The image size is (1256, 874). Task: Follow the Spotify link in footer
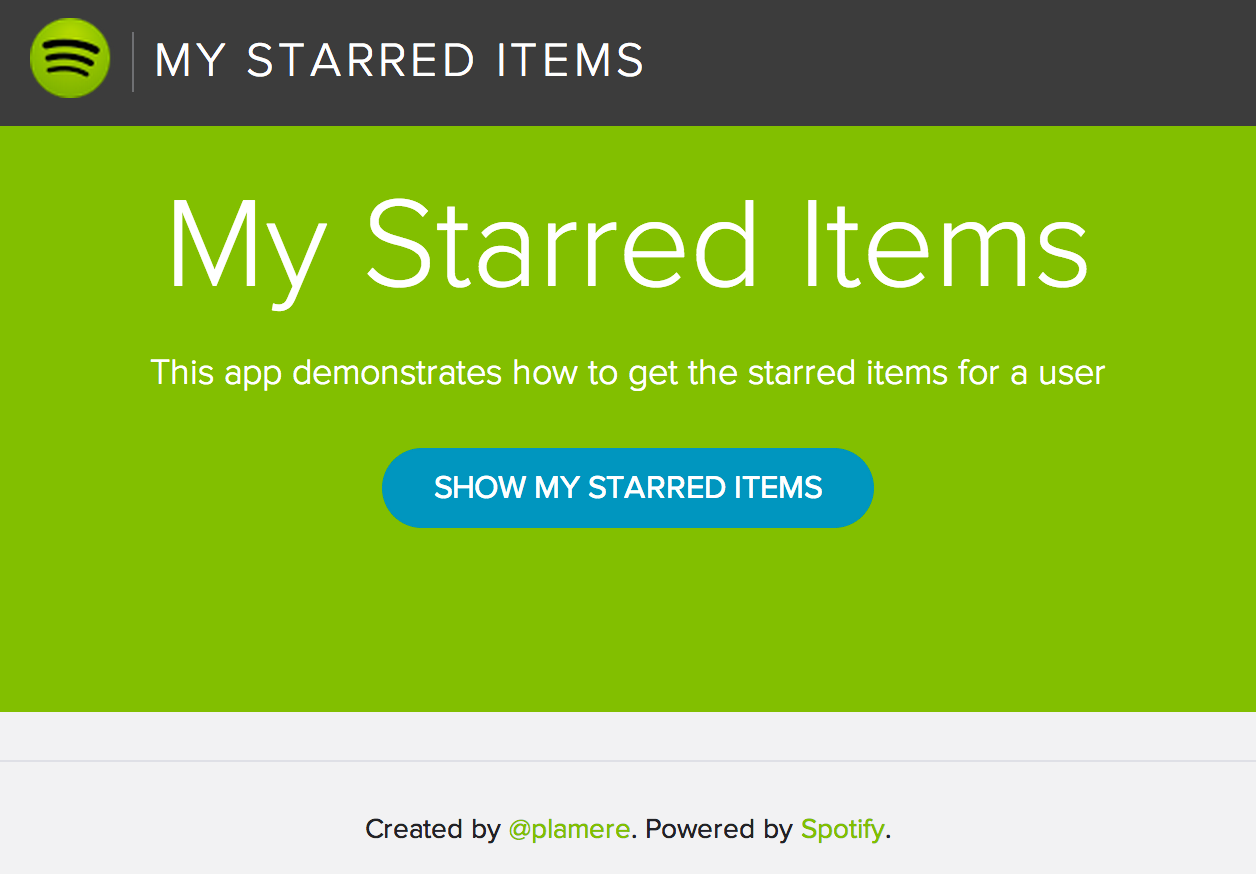pyautogui.click(x=842, y=829)
